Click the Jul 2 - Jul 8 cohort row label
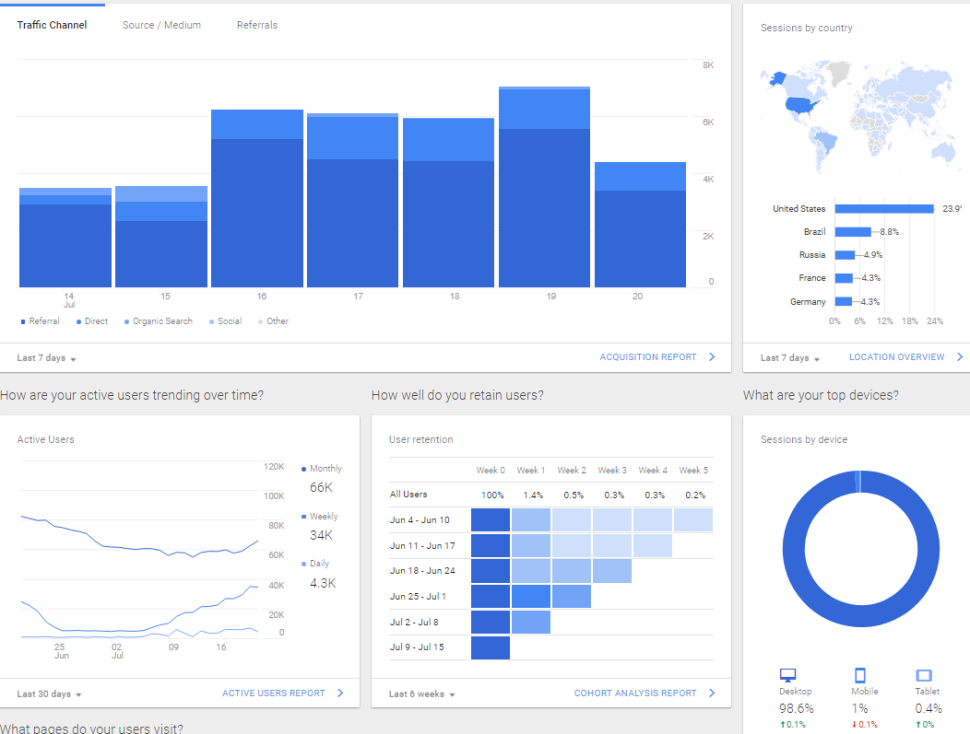This screenshot has height=734, width=970. 414,622
